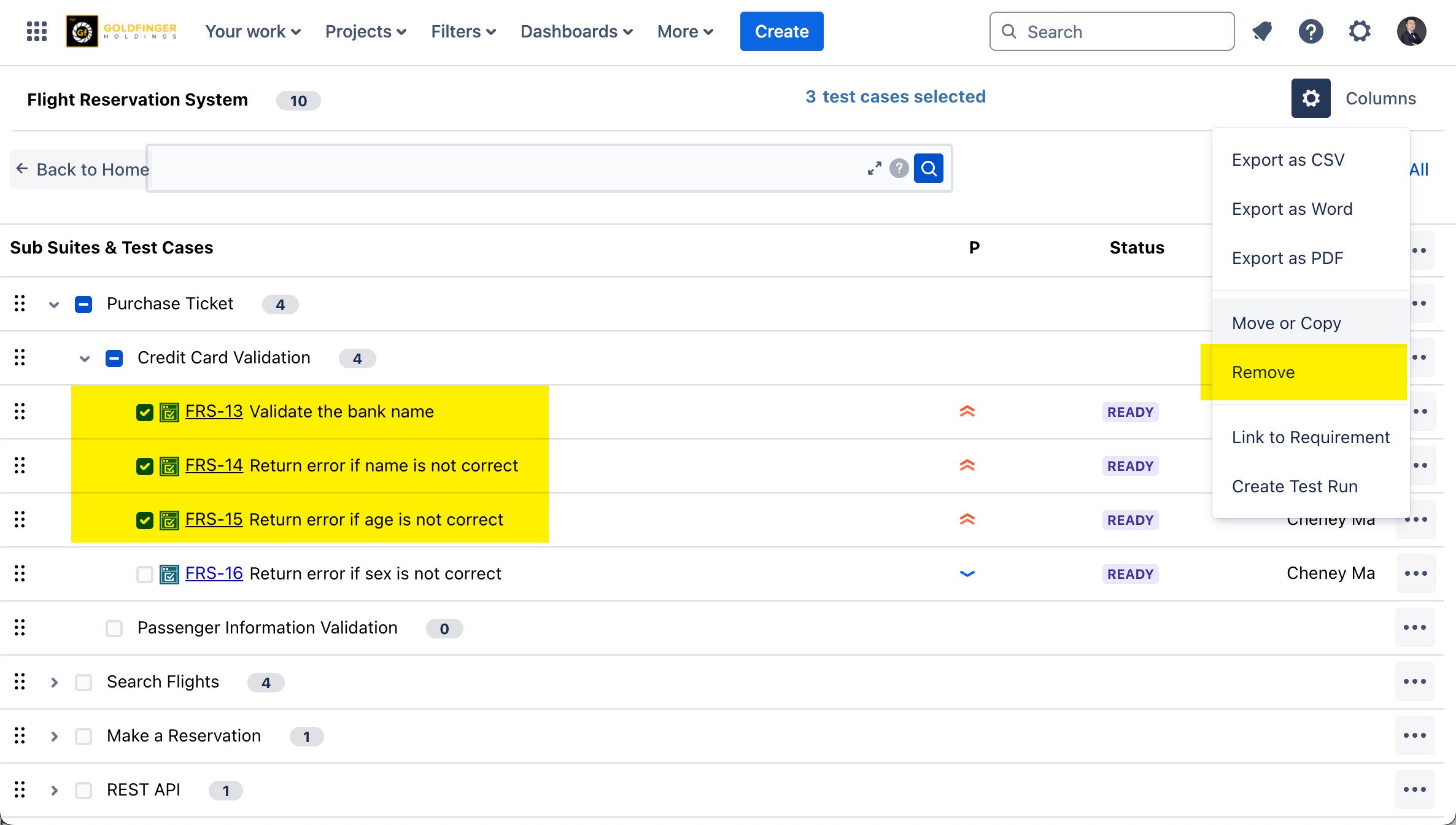This screenshot has width=1456, height=825.
Task: Click the Columns settings gear button
Action: click(x=1311, y=98)
